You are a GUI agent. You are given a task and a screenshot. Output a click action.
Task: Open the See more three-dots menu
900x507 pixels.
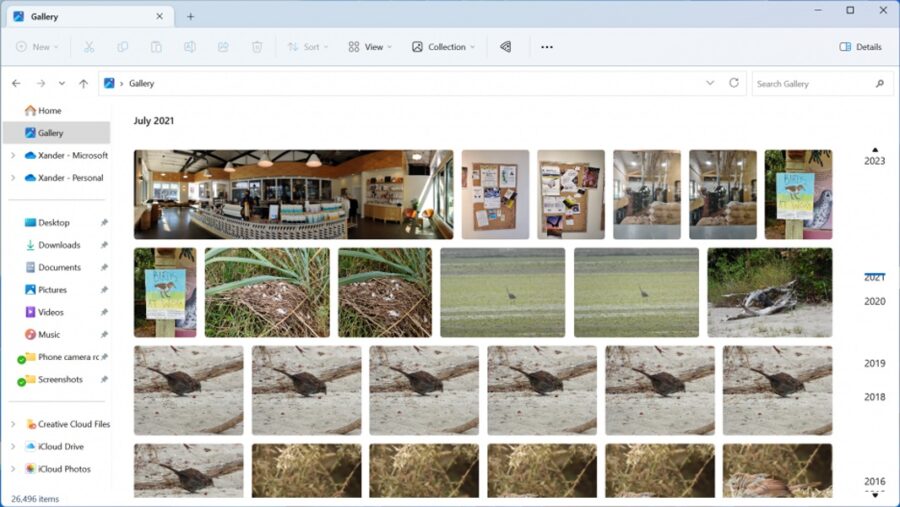[x=546, y=47]
